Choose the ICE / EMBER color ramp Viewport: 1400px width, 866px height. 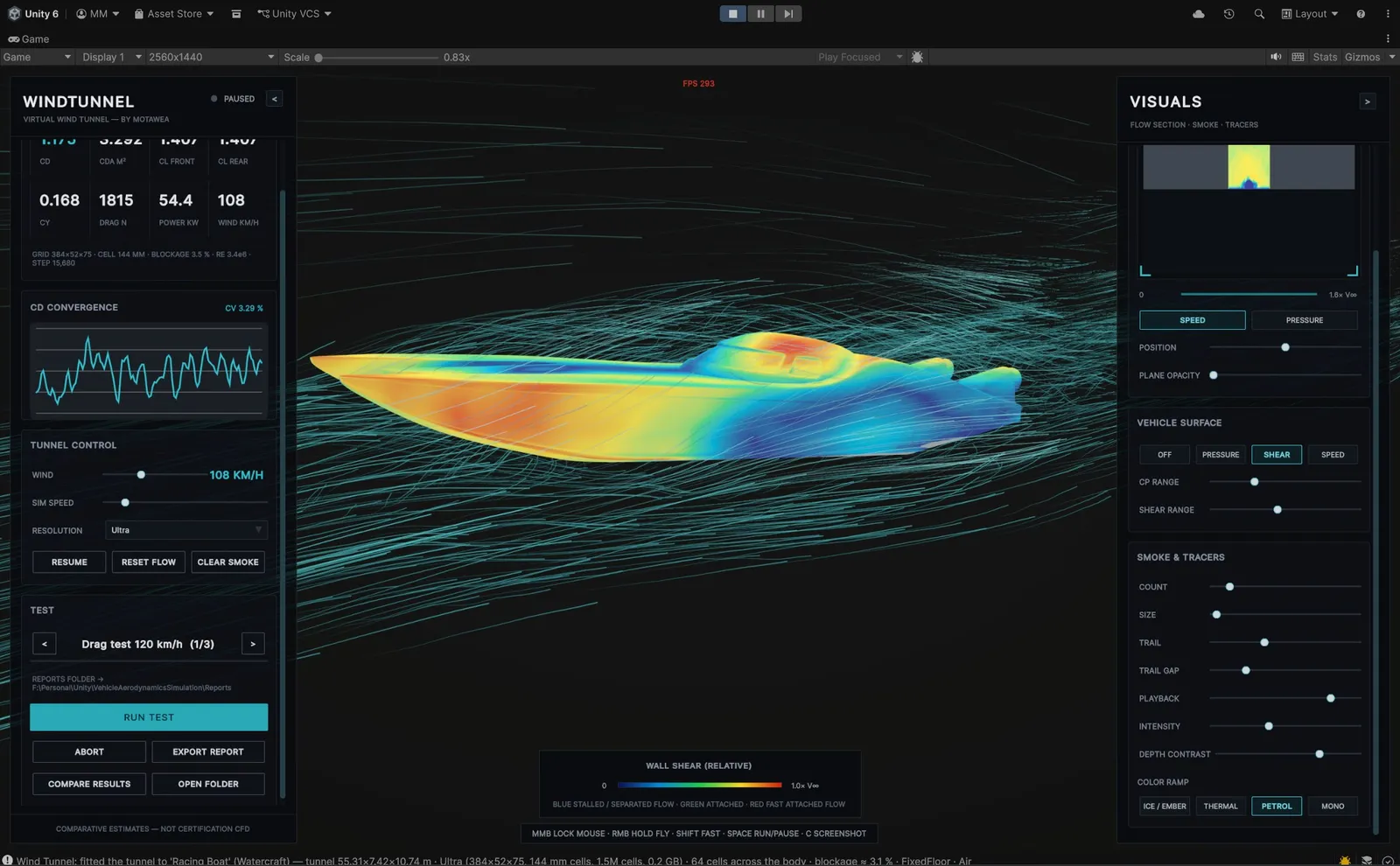[1165, 807]
